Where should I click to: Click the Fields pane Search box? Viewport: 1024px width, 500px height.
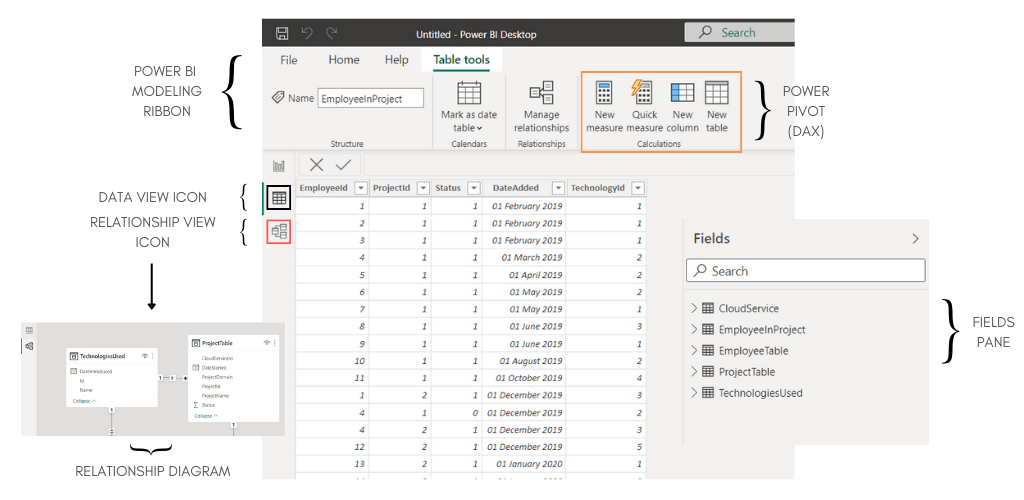806,271
